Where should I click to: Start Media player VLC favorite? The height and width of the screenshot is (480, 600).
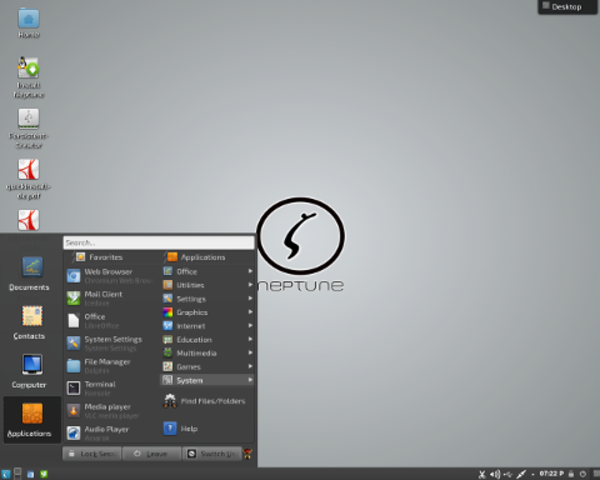[x=110, y=411]
